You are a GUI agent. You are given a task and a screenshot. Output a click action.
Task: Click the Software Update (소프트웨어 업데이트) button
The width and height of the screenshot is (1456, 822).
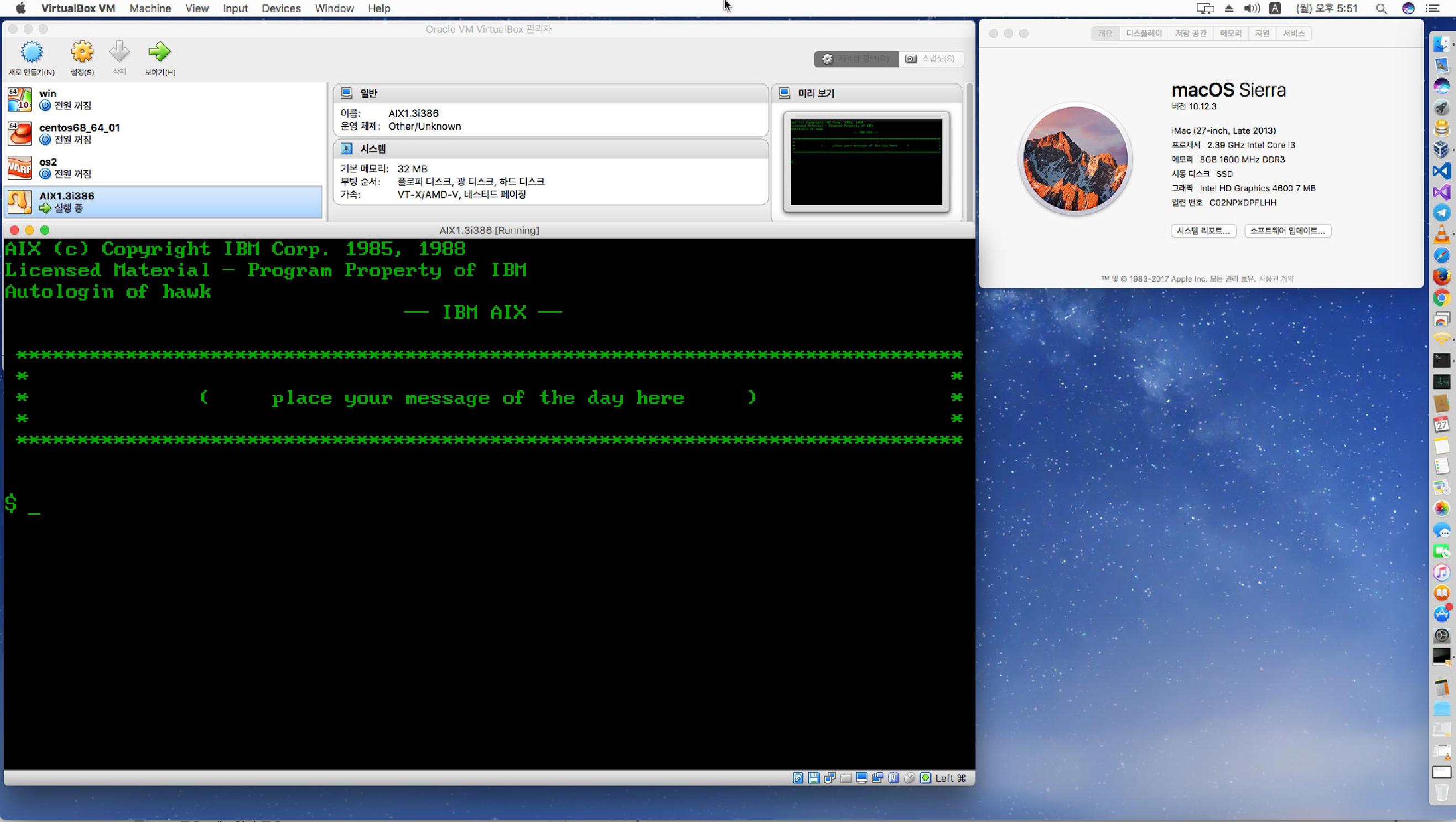(x=1287, y=231)
